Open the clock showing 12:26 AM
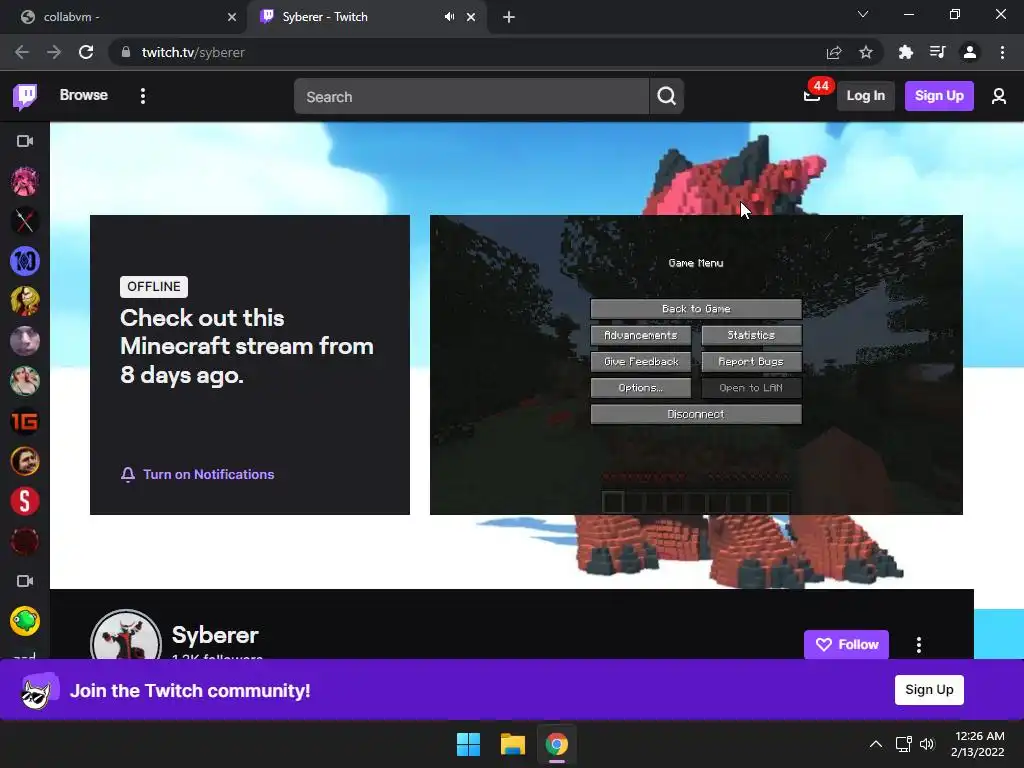This screenshot has height=768, width=1024. pyautogui.click(x=978, y=744)
